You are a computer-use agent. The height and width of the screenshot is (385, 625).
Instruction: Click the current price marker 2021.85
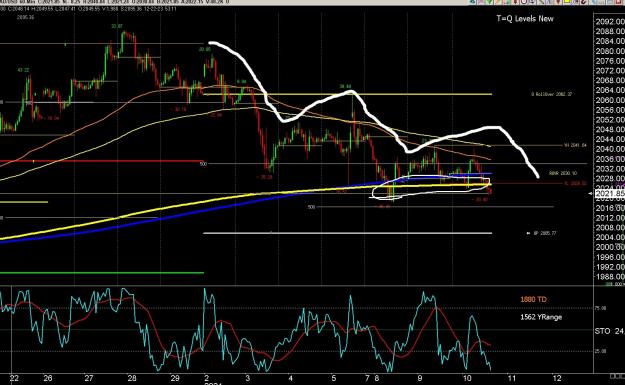tap(610, 194)
